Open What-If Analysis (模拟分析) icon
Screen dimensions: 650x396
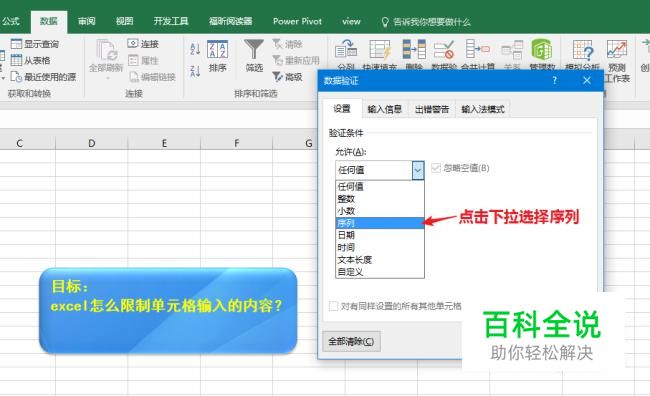pos(583,50)
